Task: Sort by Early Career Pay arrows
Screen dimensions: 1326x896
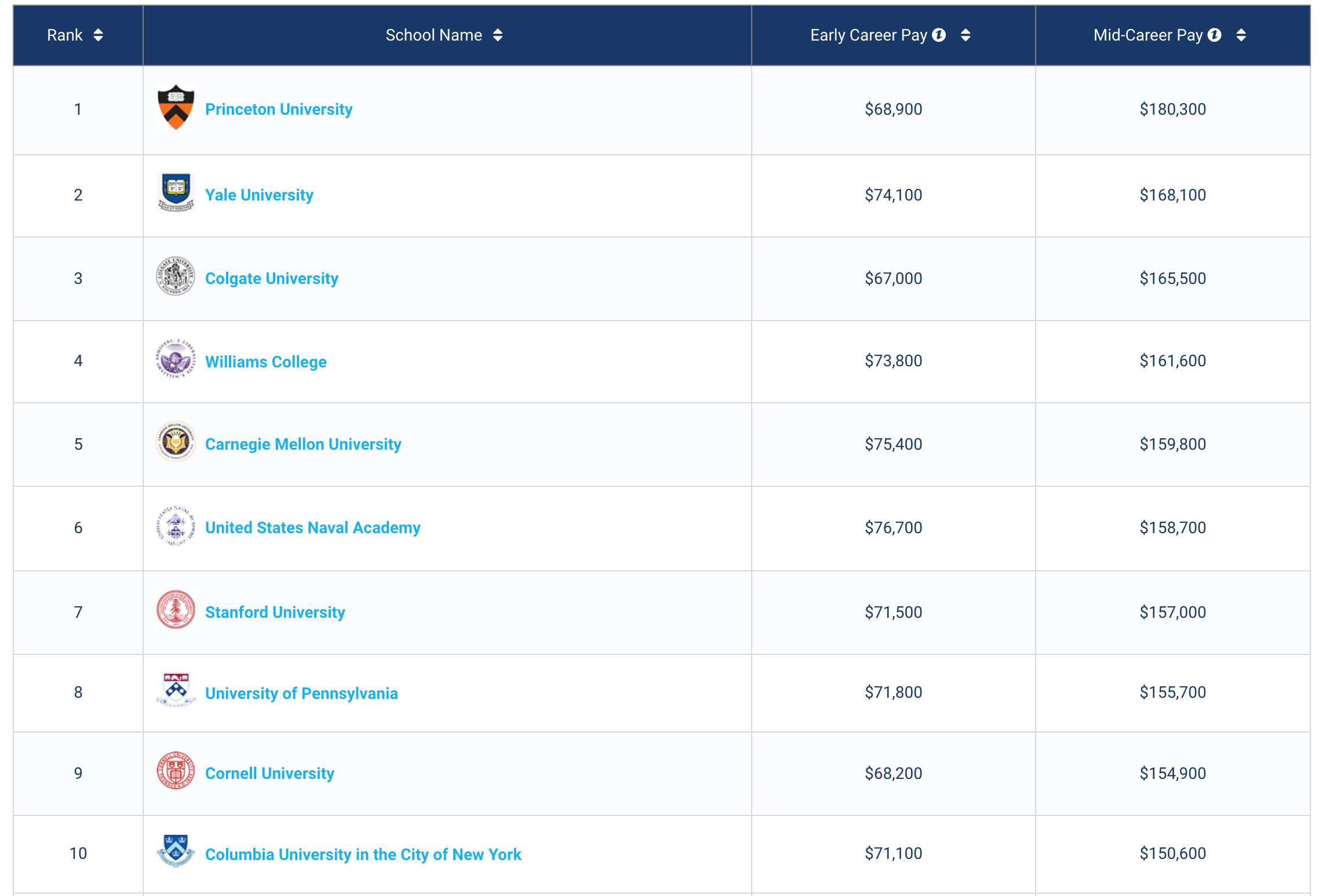Action: pyautogui.click(x=966, y=35)
